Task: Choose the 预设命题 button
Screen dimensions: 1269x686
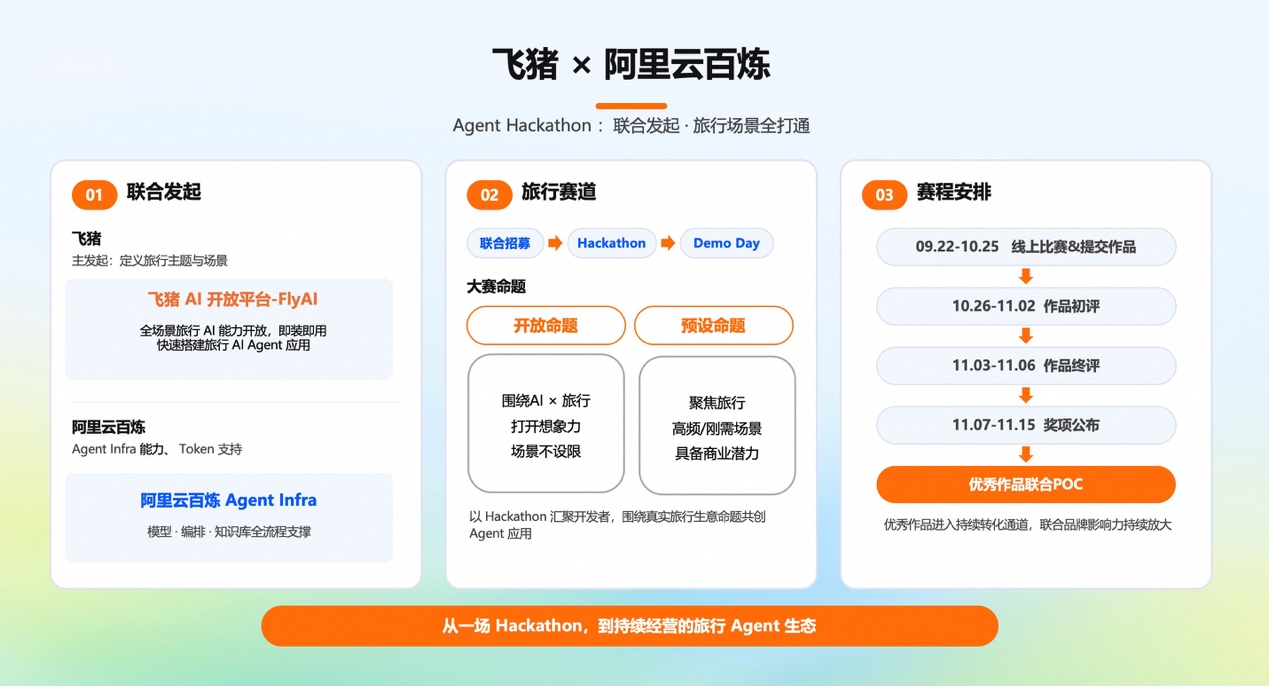Action: pos(713,325)
